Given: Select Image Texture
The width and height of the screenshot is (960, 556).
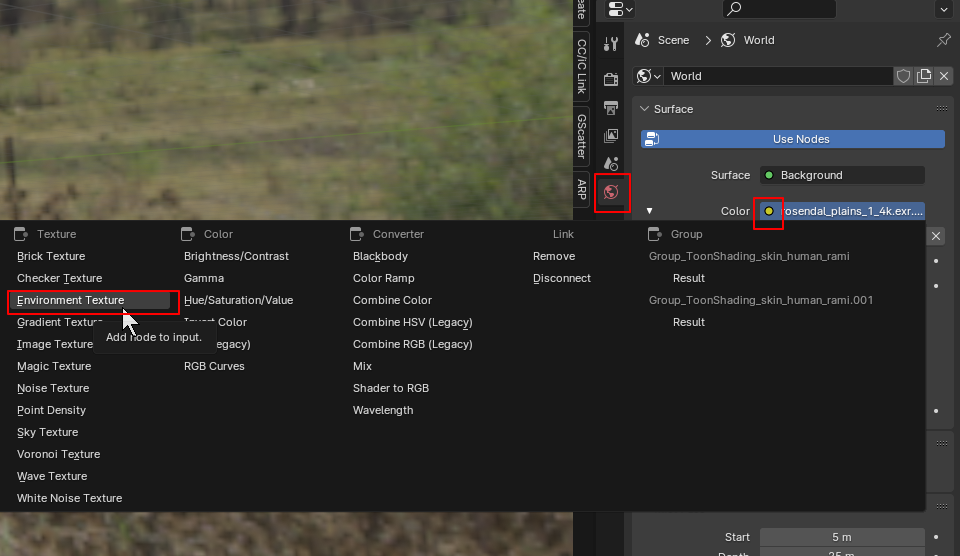Looking at the screenshot, I should 54,344.
